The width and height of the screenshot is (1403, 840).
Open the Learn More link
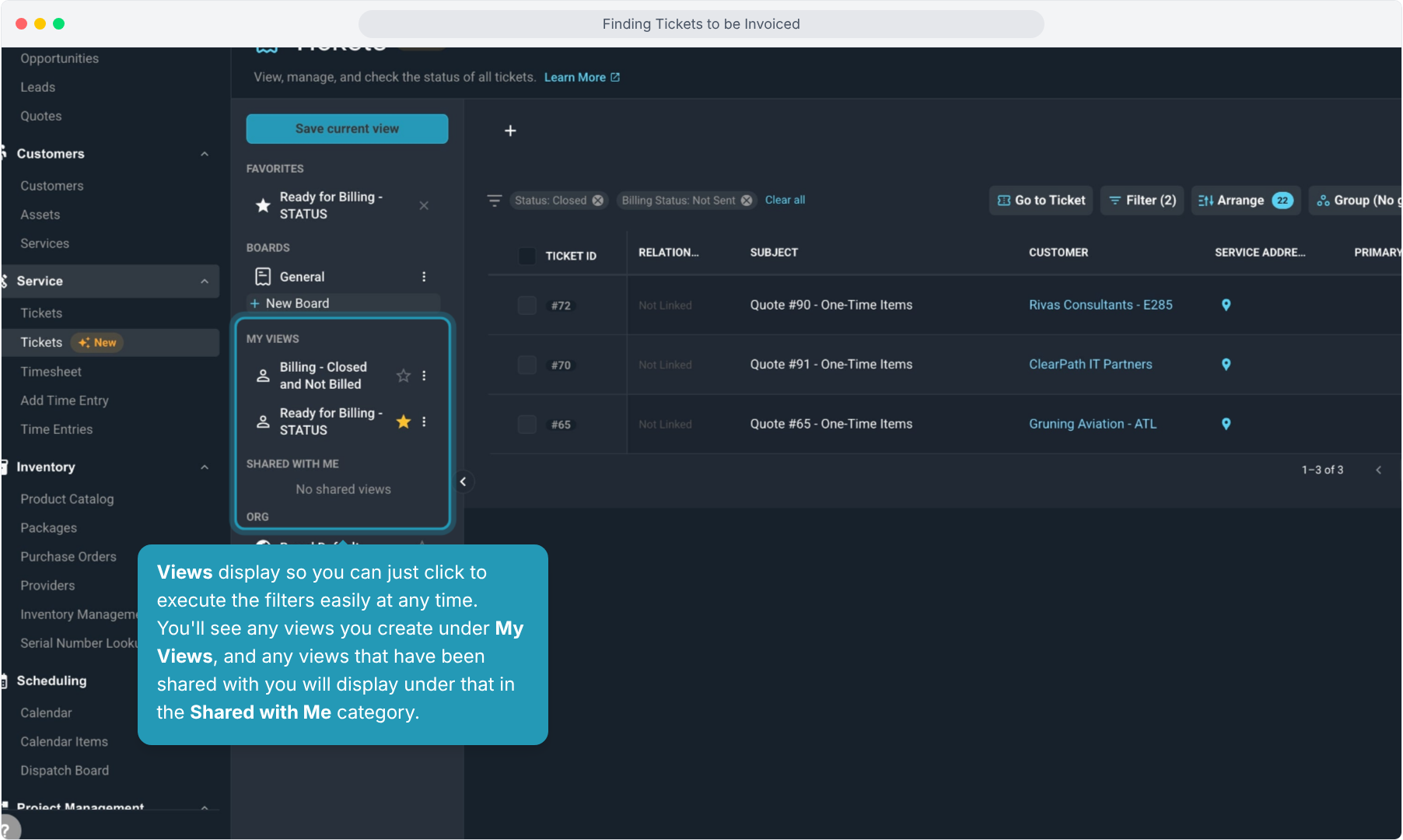point(582,77)
